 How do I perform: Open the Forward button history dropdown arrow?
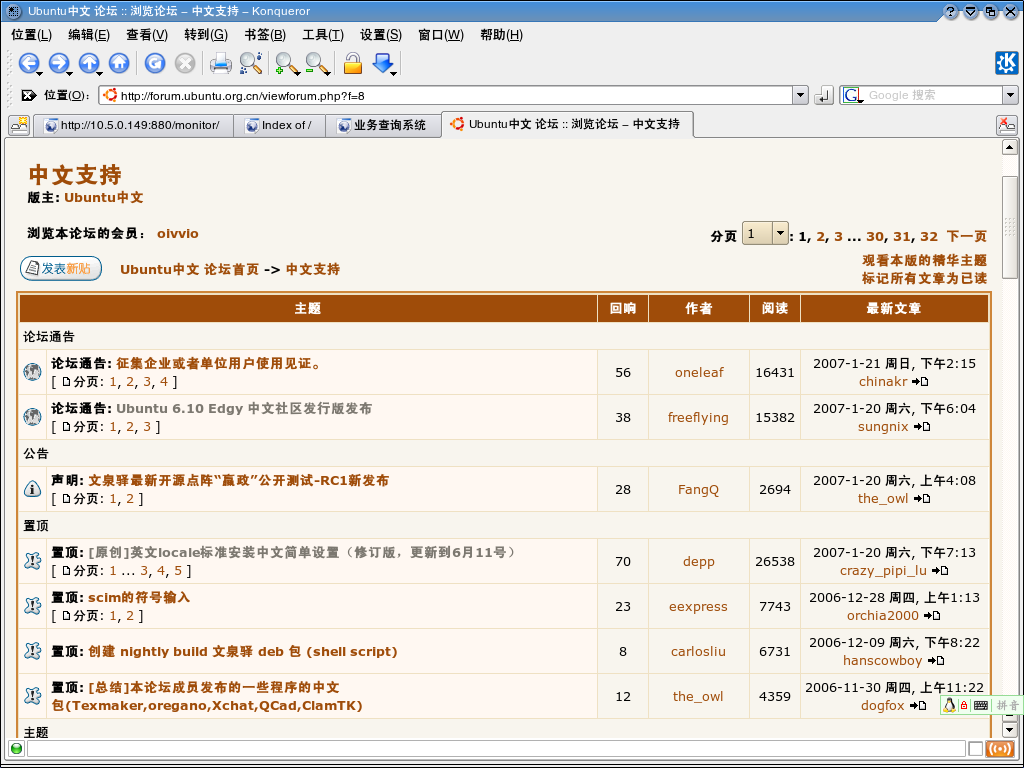coord(71,72)
